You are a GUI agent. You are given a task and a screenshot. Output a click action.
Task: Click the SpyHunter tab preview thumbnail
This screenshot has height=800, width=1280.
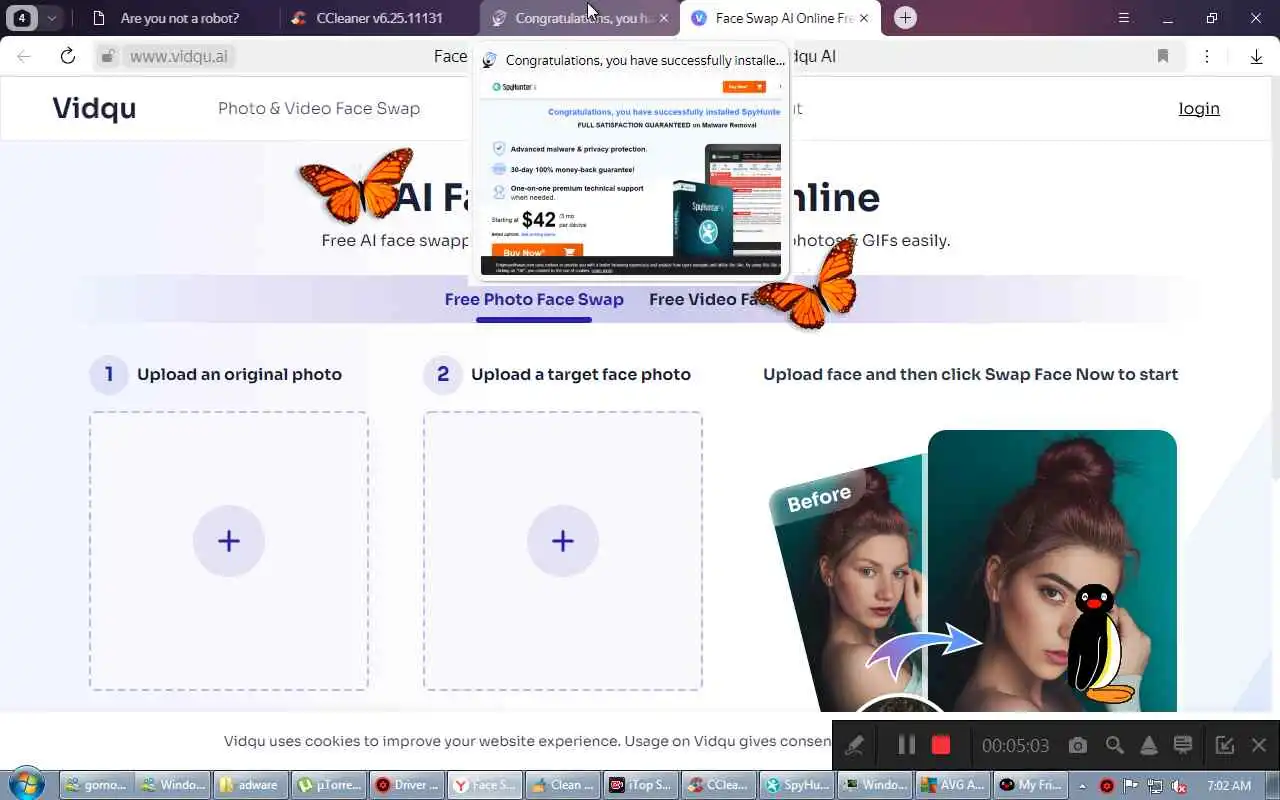tap(631, 175)
